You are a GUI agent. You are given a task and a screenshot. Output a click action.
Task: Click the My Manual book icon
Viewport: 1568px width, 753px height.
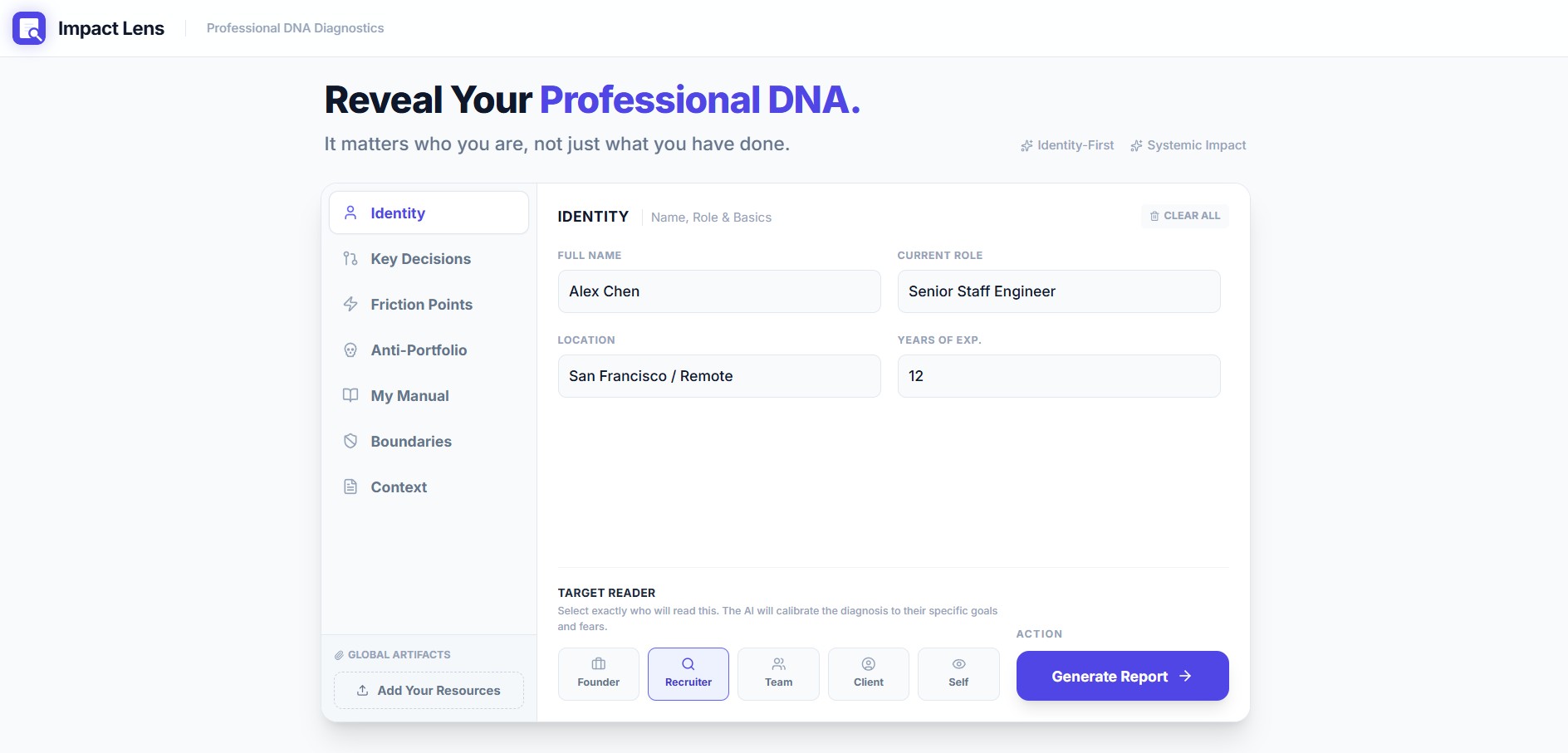point(350,395)
